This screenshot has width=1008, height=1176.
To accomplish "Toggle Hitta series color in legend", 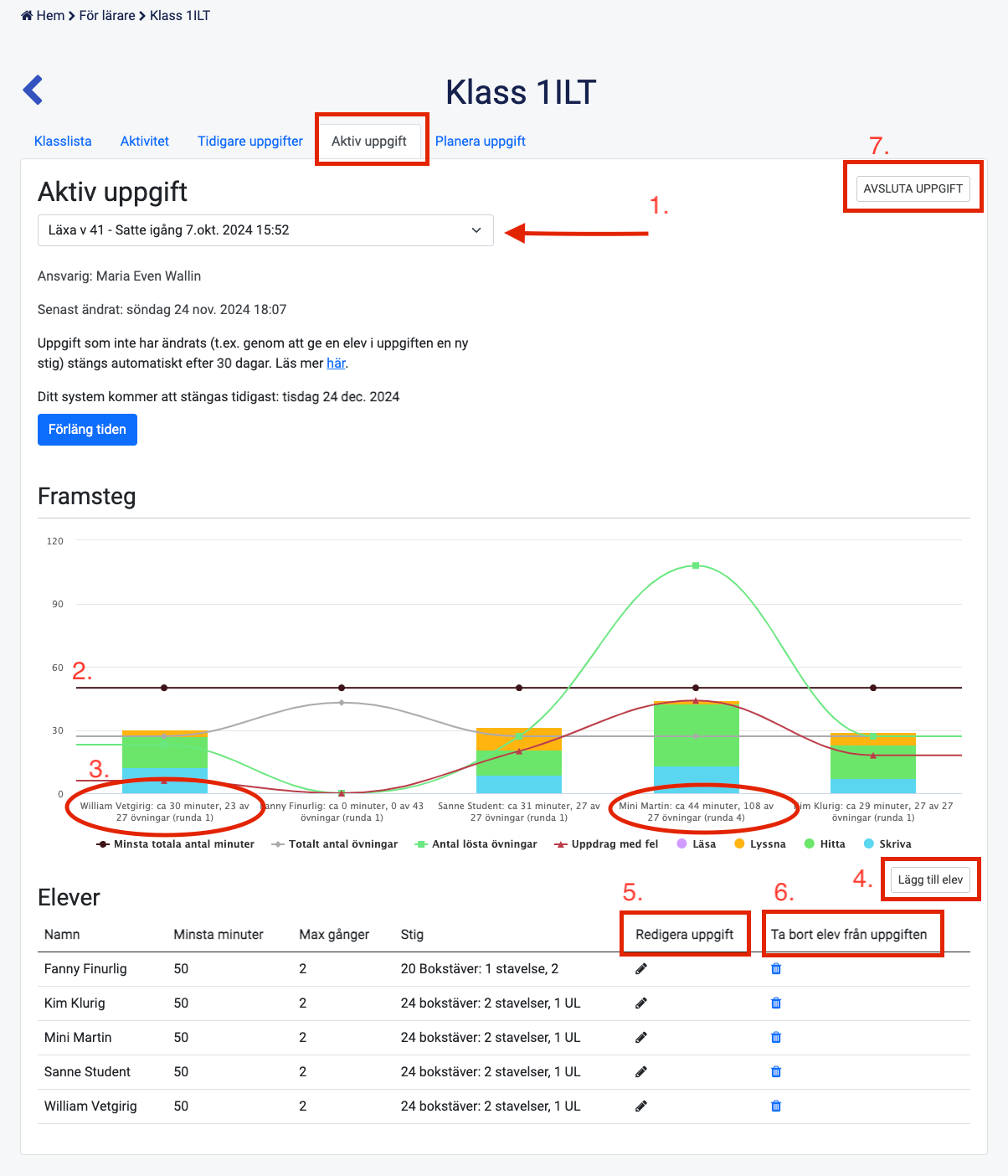I will click(824, 844).
